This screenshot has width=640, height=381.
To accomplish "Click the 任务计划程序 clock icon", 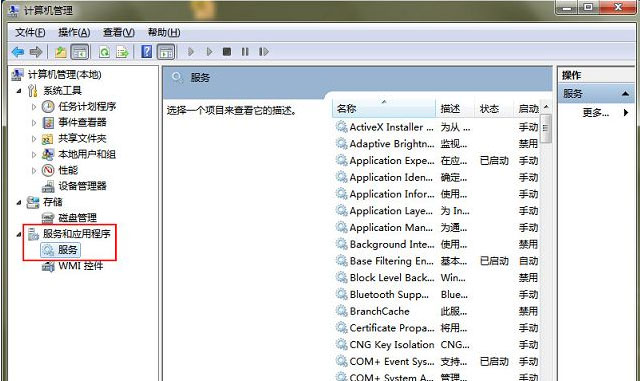I will [48, 107].
